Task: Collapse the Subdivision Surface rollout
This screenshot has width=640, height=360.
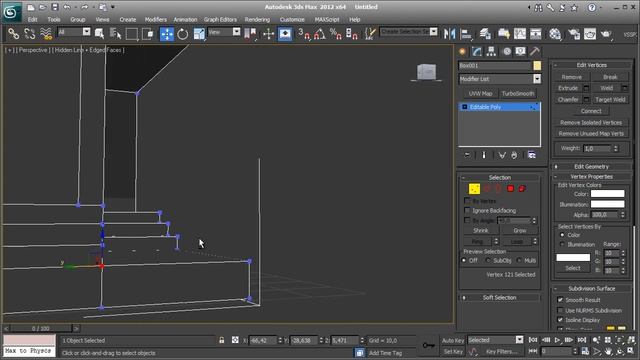Action: [x=591, y=289]
